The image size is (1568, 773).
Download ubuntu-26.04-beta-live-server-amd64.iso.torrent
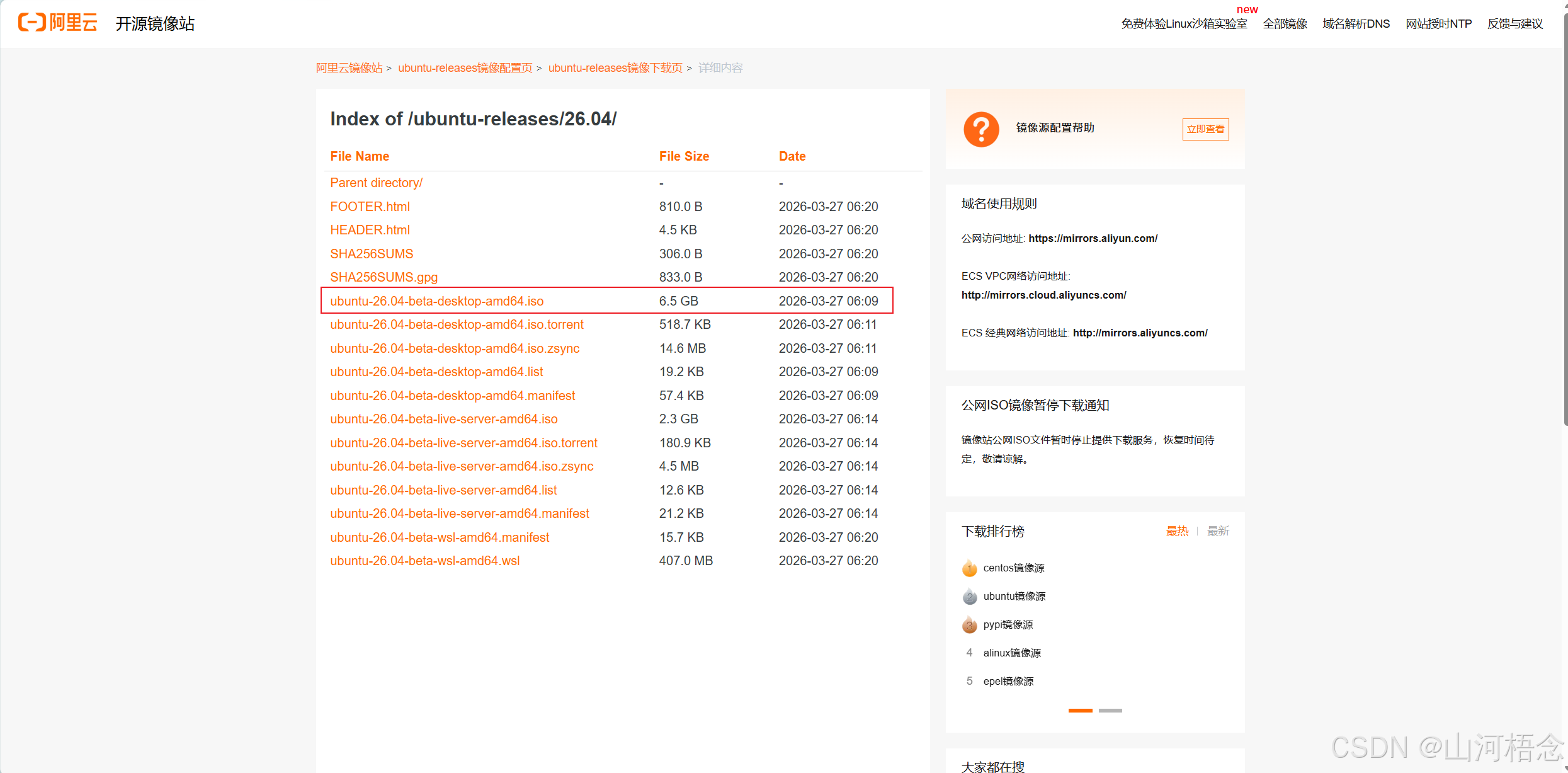(x=463, y=443)
